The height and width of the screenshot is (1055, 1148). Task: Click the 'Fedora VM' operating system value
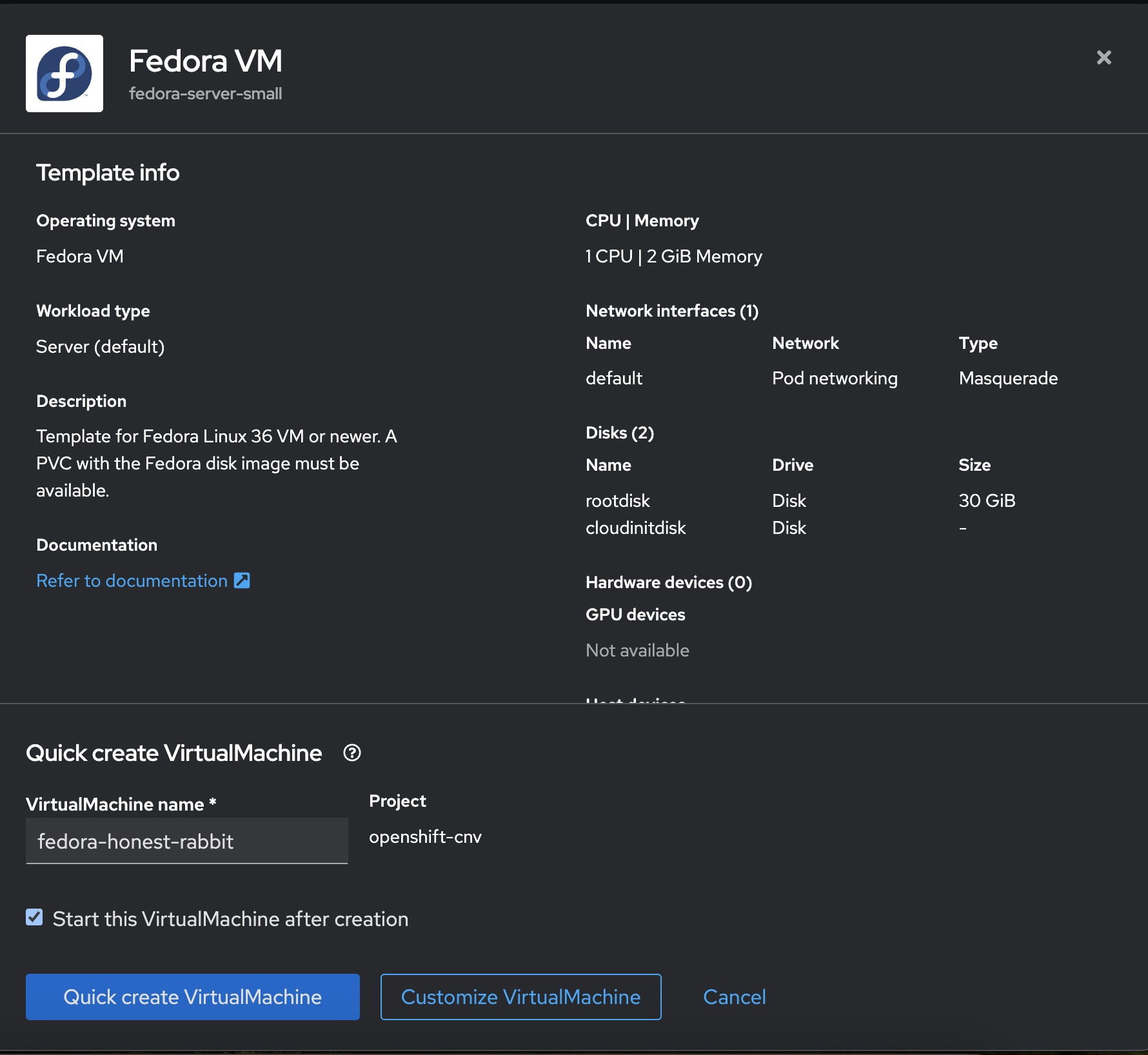pyautogui.click(x=80, y=257)
